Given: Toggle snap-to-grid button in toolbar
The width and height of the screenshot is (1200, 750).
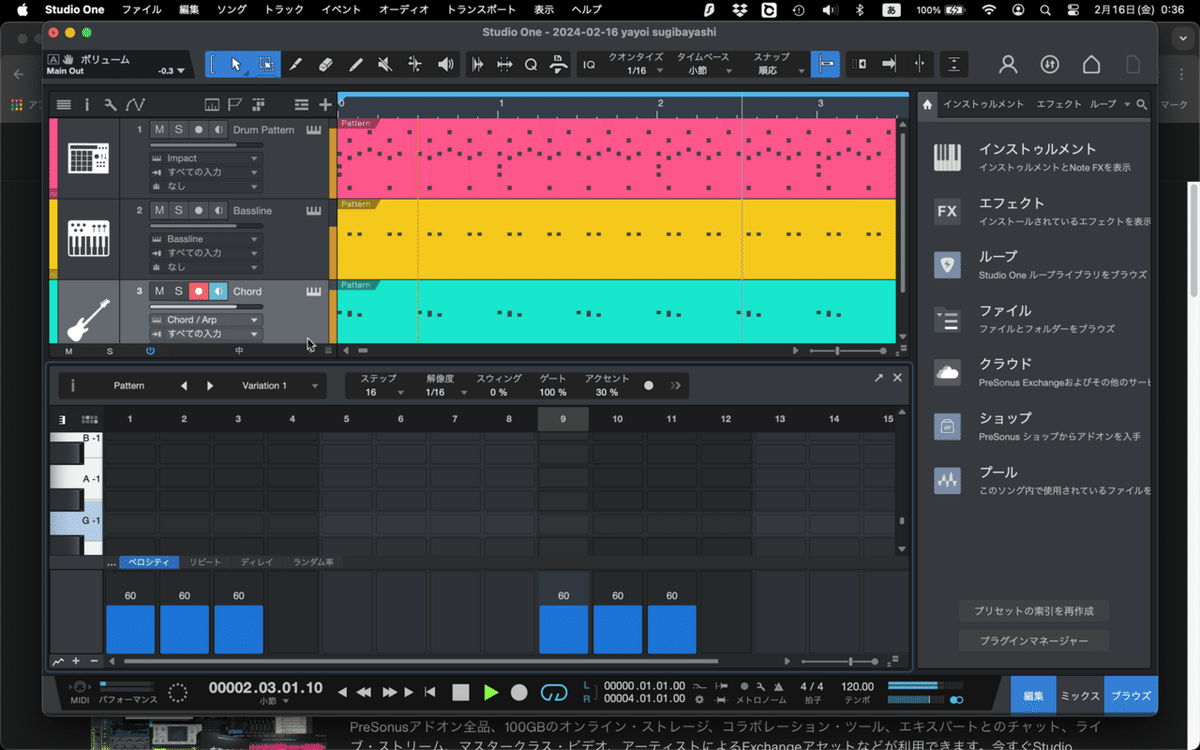Looking at the screenshot, I should [825, 64].
